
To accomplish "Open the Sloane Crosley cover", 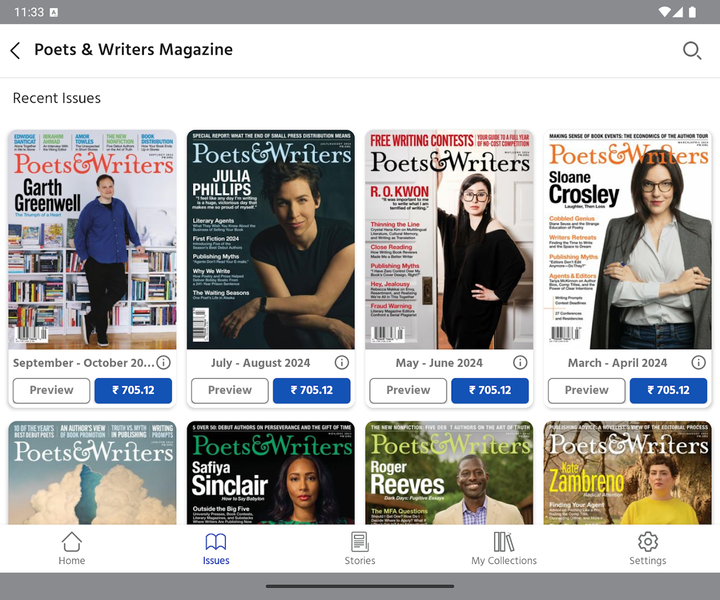I will (627, 240).
